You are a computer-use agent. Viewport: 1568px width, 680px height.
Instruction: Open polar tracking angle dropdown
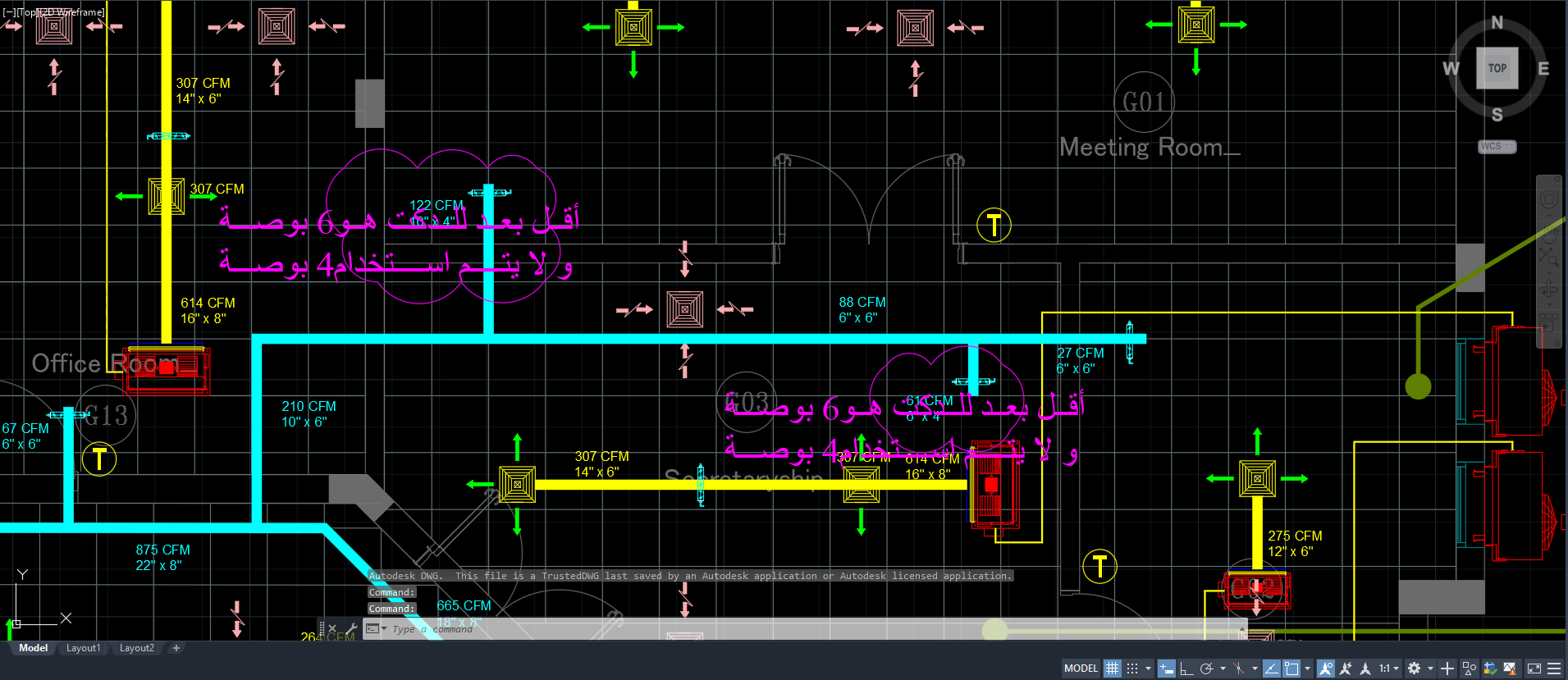(1223, 669)
